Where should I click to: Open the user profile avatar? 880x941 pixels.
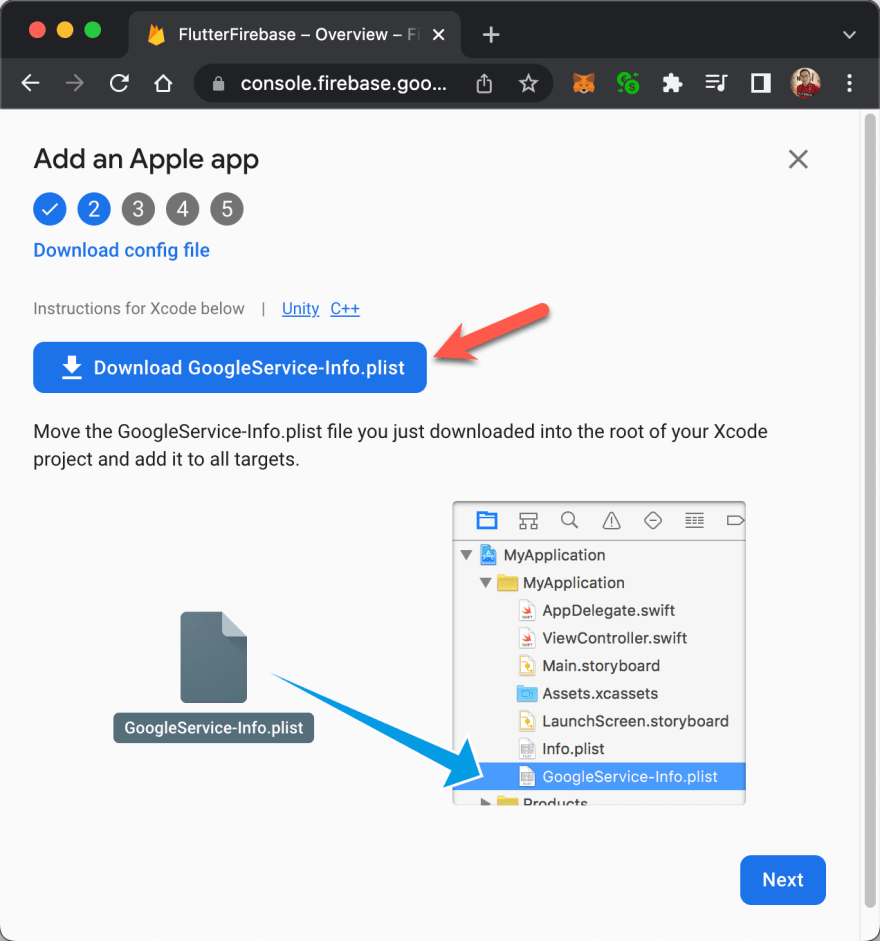[x=805, y=83]
